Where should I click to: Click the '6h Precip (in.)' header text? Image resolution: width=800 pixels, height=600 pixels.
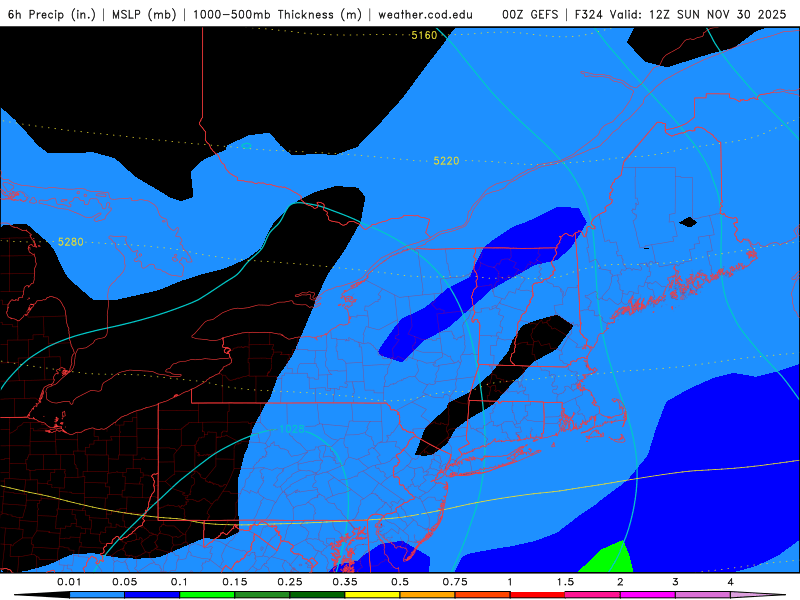tap(52, 14)
